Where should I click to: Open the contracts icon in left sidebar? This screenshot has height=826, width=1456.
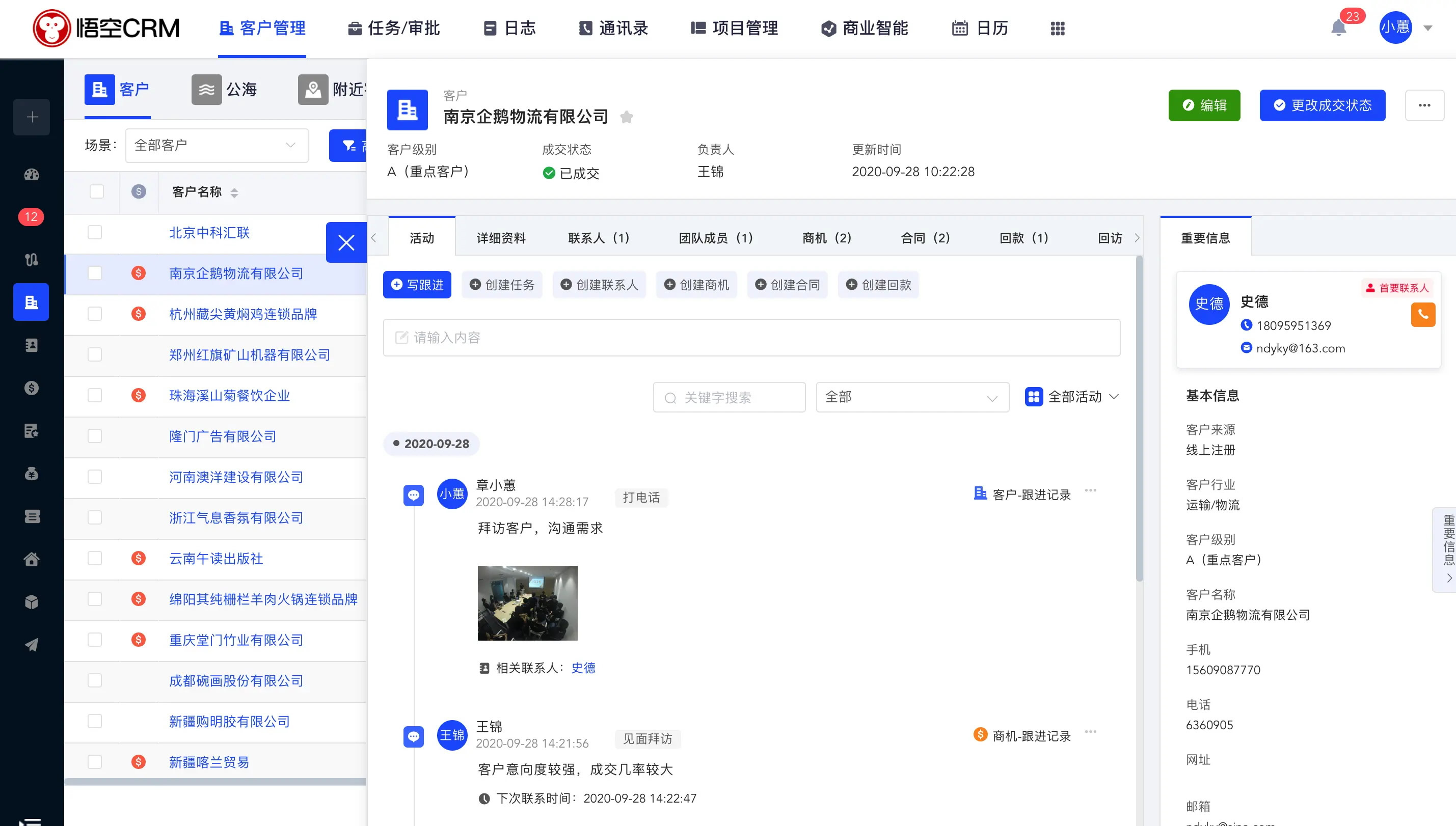[x=31, y=431]
